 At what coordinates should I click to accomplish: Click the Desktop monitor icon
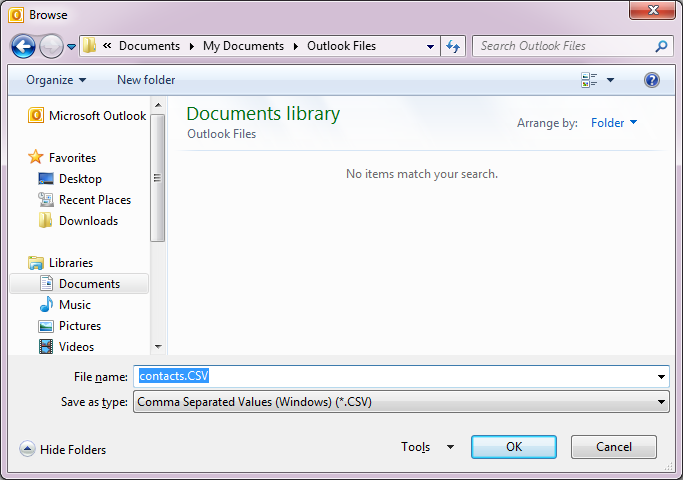(x=46, y=179)
